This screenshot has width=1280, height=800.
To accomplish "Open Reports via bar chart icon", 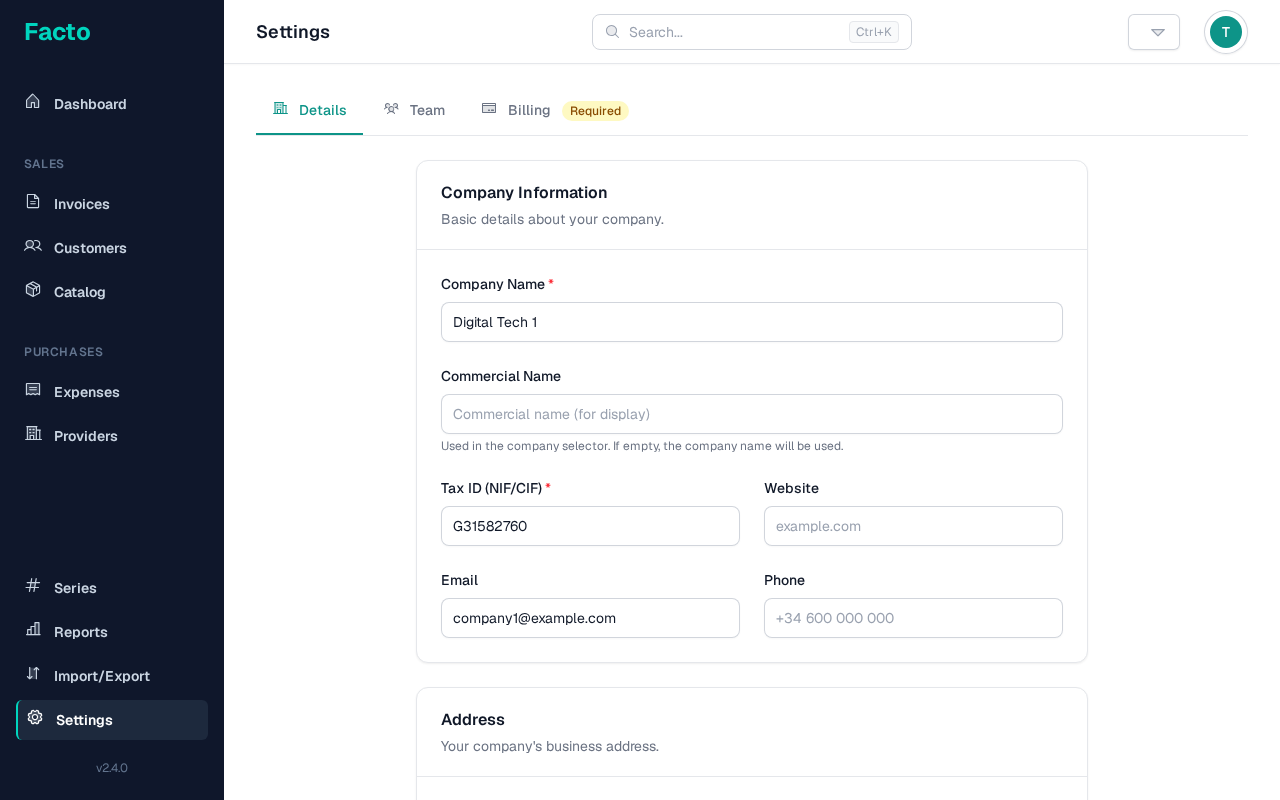I will pos(33,630).
